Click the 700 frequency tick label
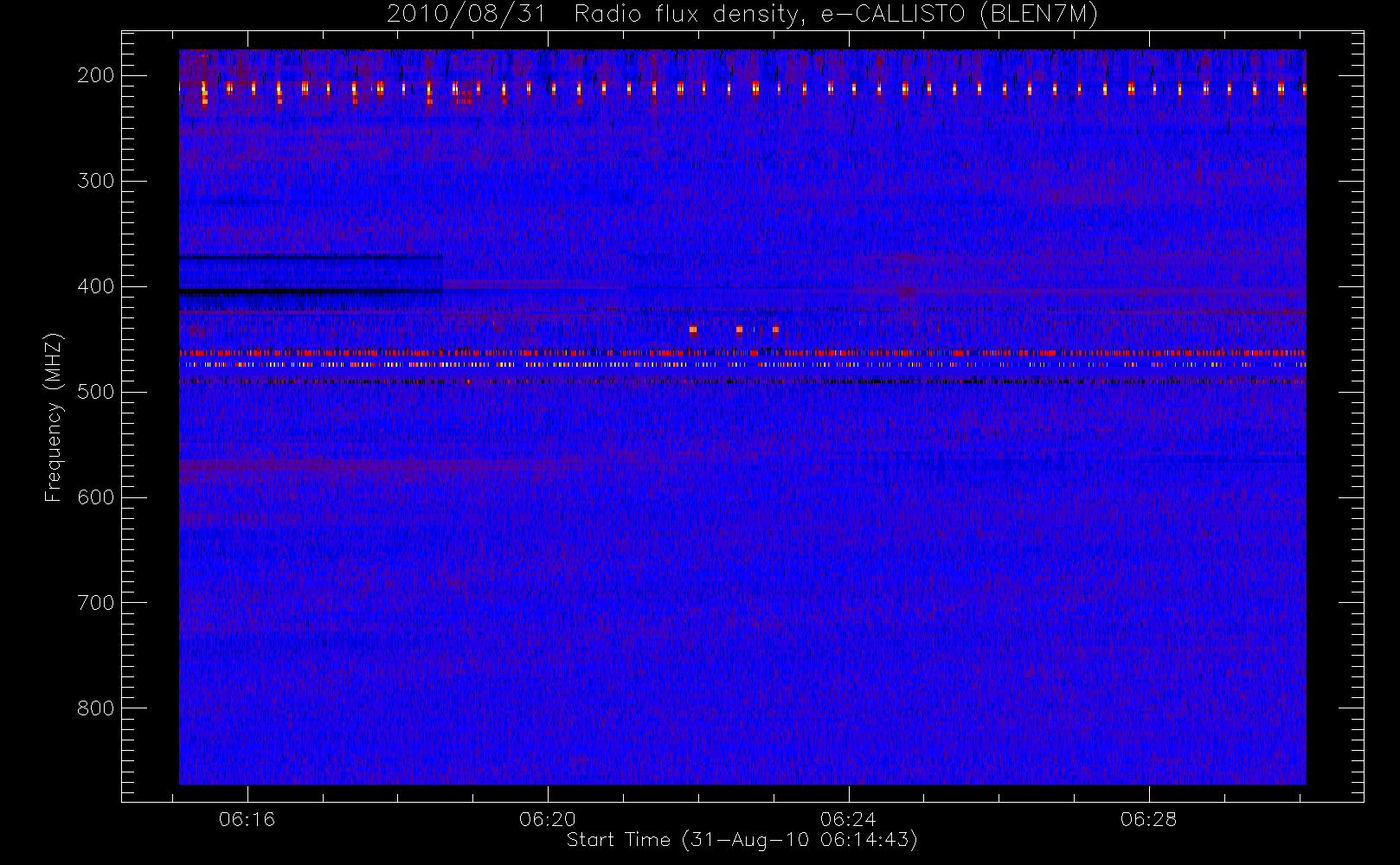This screenshot has height=865, width=1400. coord(96,603)
